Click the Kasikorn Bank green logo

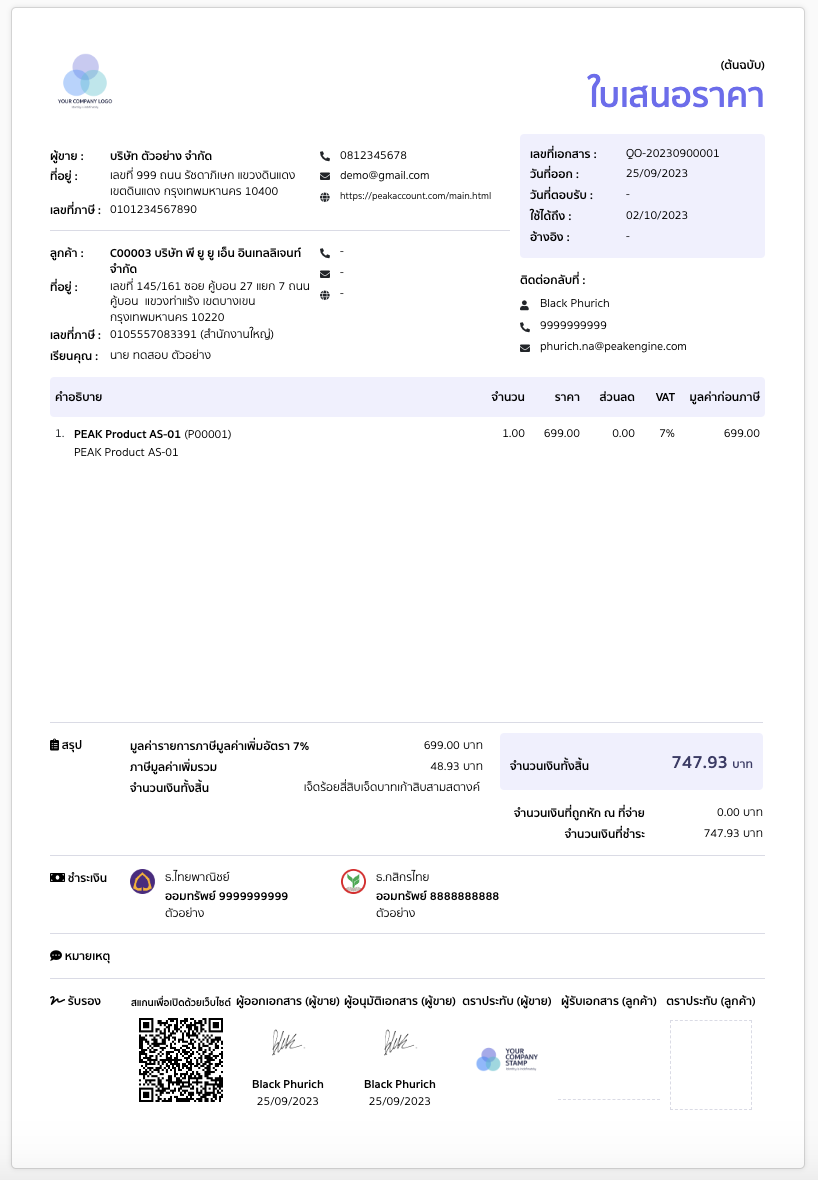pos(353,881)
